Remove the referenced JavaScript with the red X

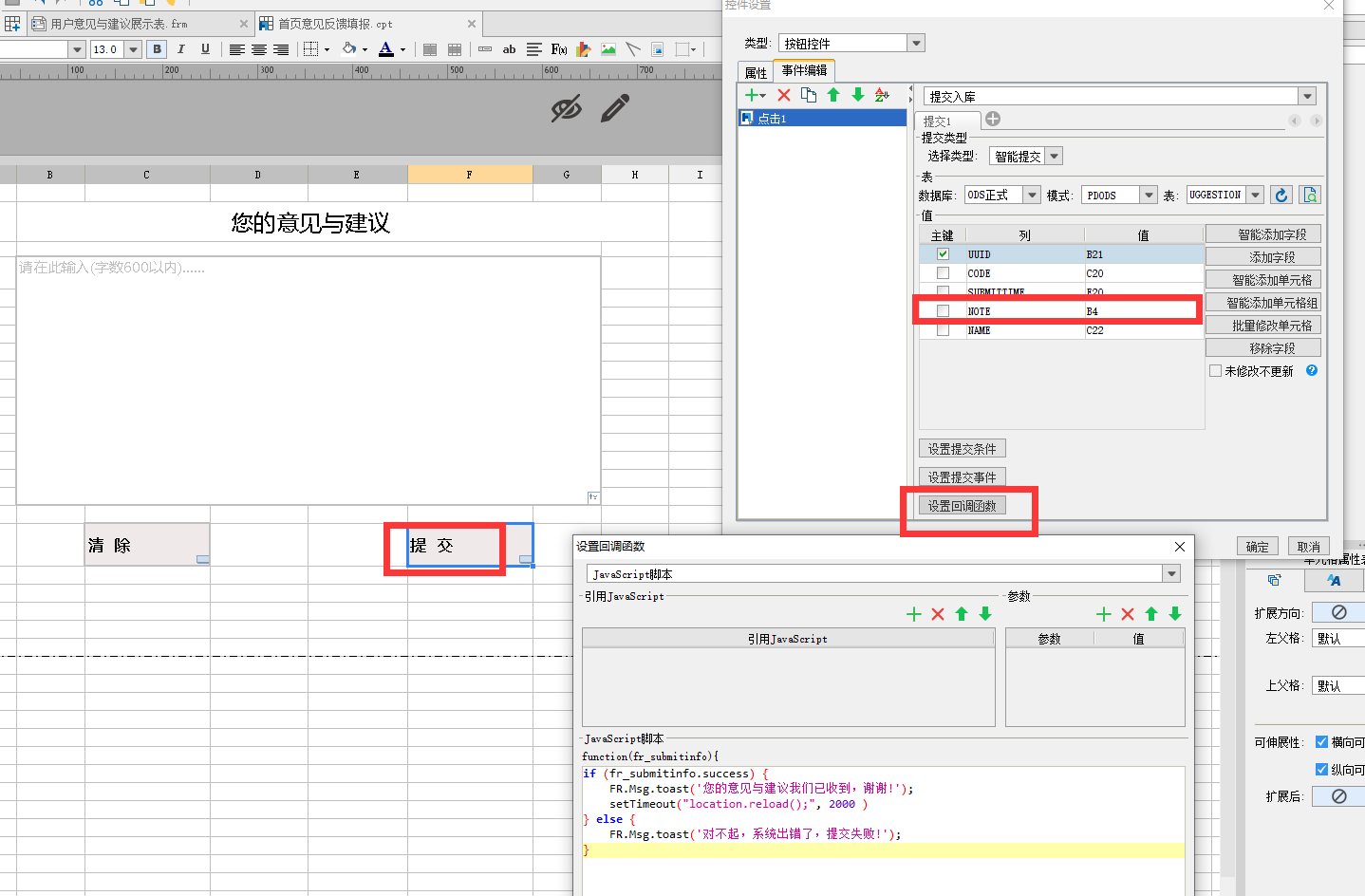(x=938, y=614)
